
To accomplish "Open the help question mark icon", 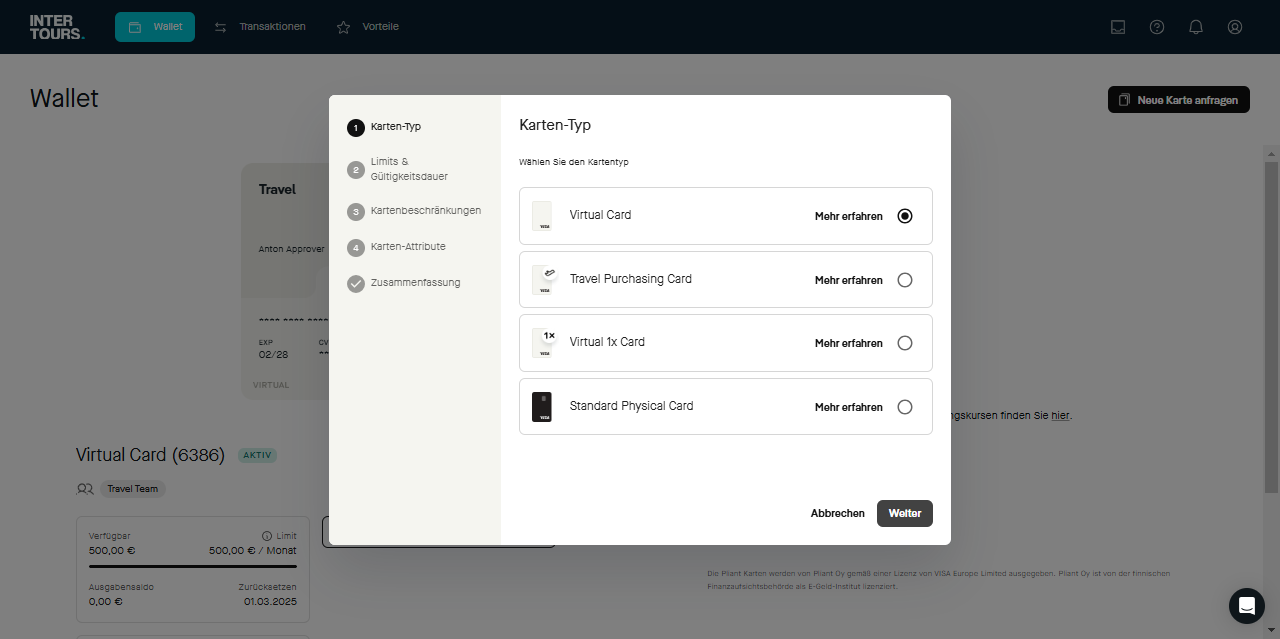I will 1157,27.
